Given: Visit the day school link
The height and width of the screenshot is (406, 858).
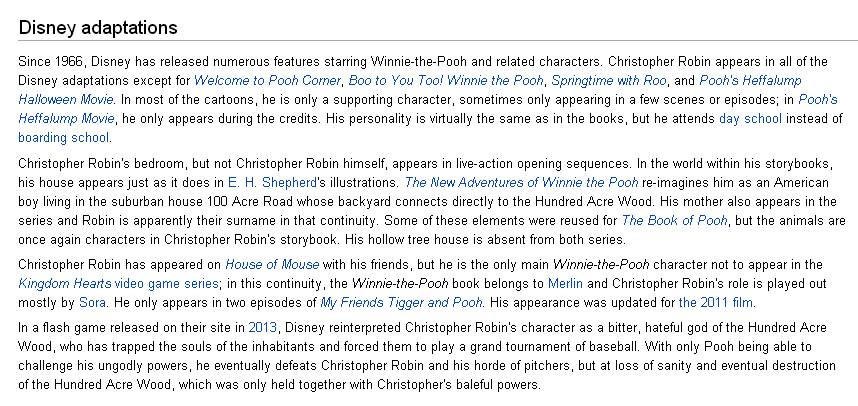Looking at the screenshot, I should [x=750, y=118].
